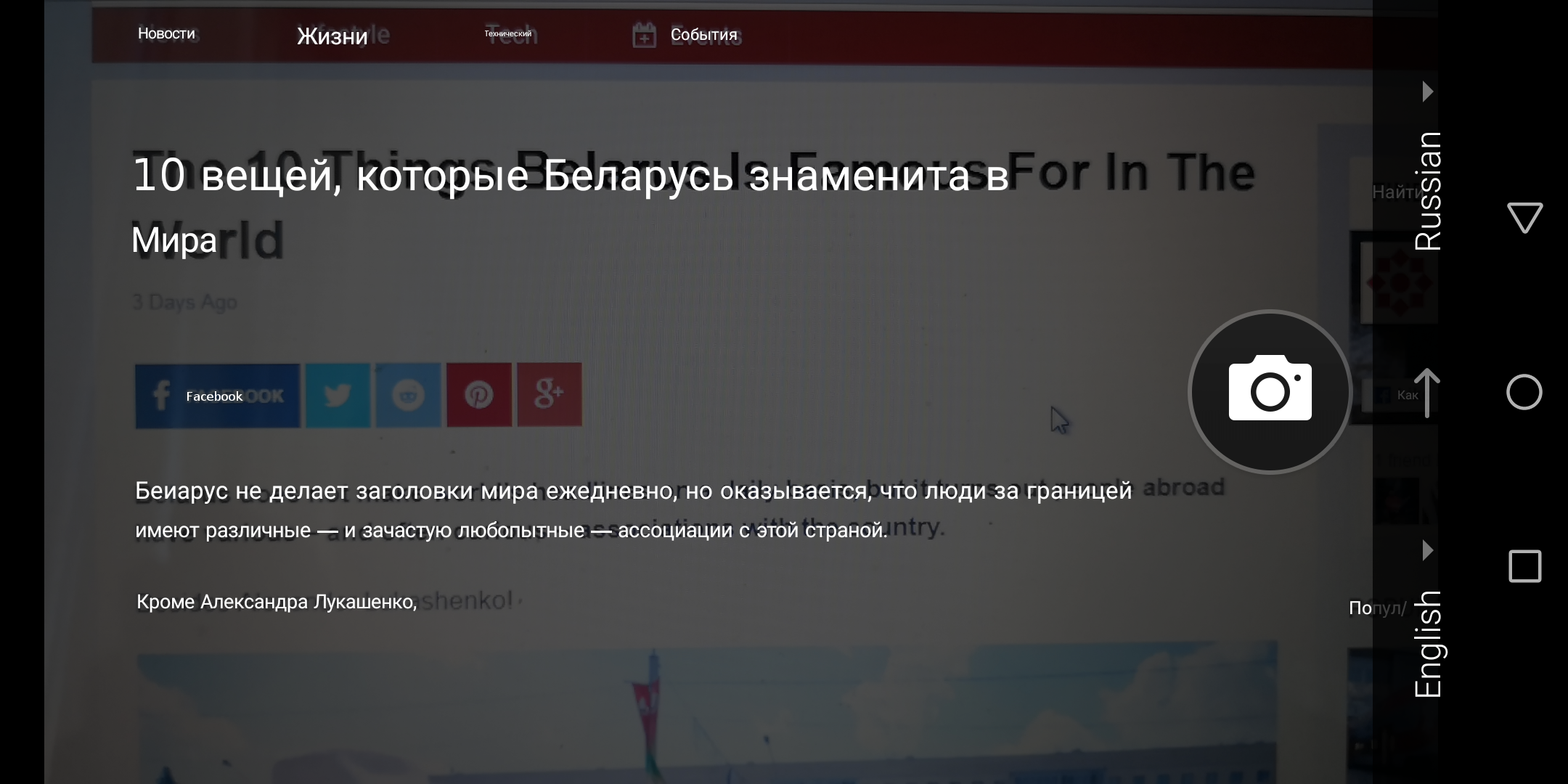Tap the Android back triangle button
The width and height of the screenshot is (1568, 784).
[1524, 218]
